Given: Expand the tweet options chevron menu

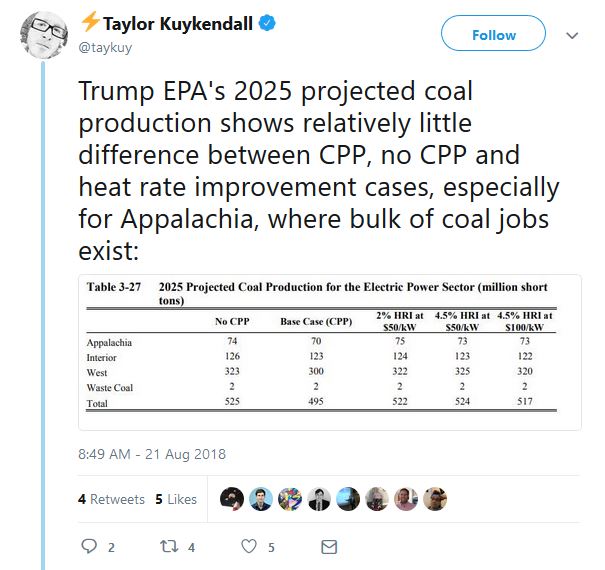Looking at the screenshot, I should click(x=572, y=35).
